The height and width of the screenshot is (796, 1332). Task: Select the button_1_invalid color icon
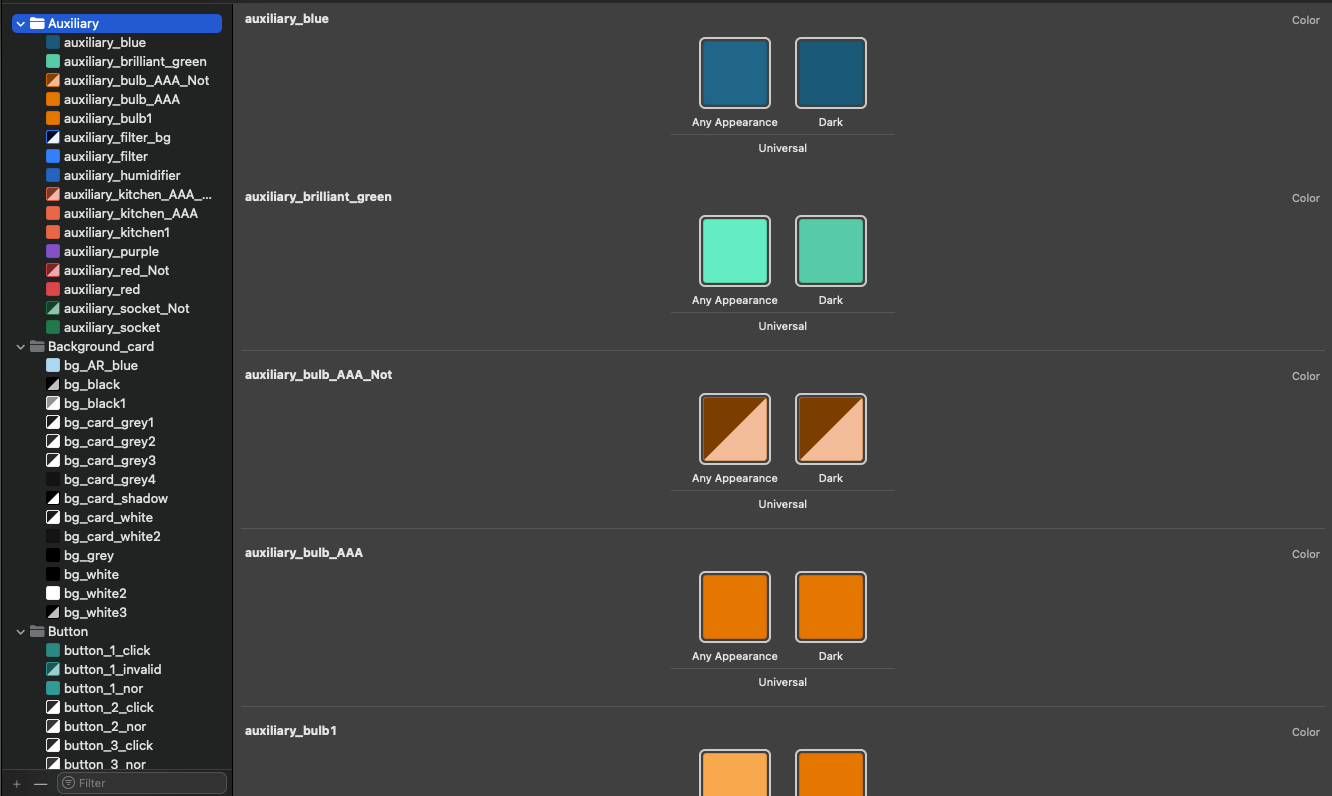53,670
